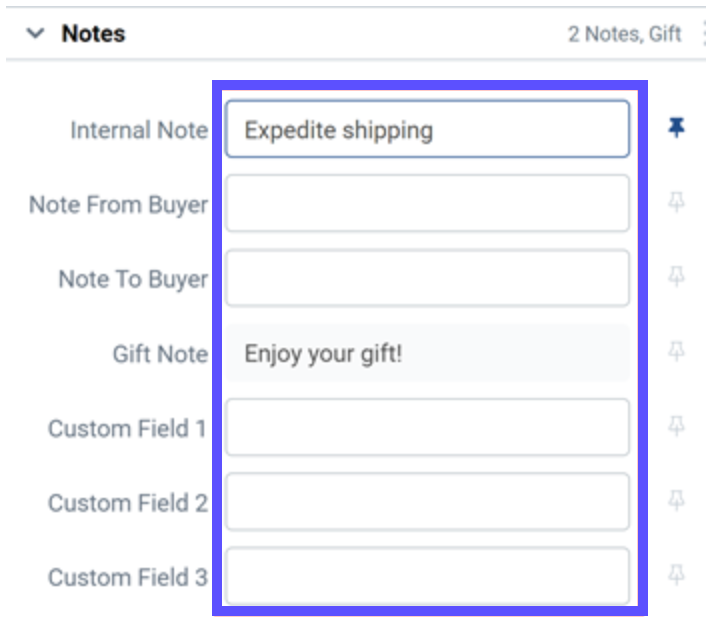Collapse the Notes section chevron

tap(36, 34)
